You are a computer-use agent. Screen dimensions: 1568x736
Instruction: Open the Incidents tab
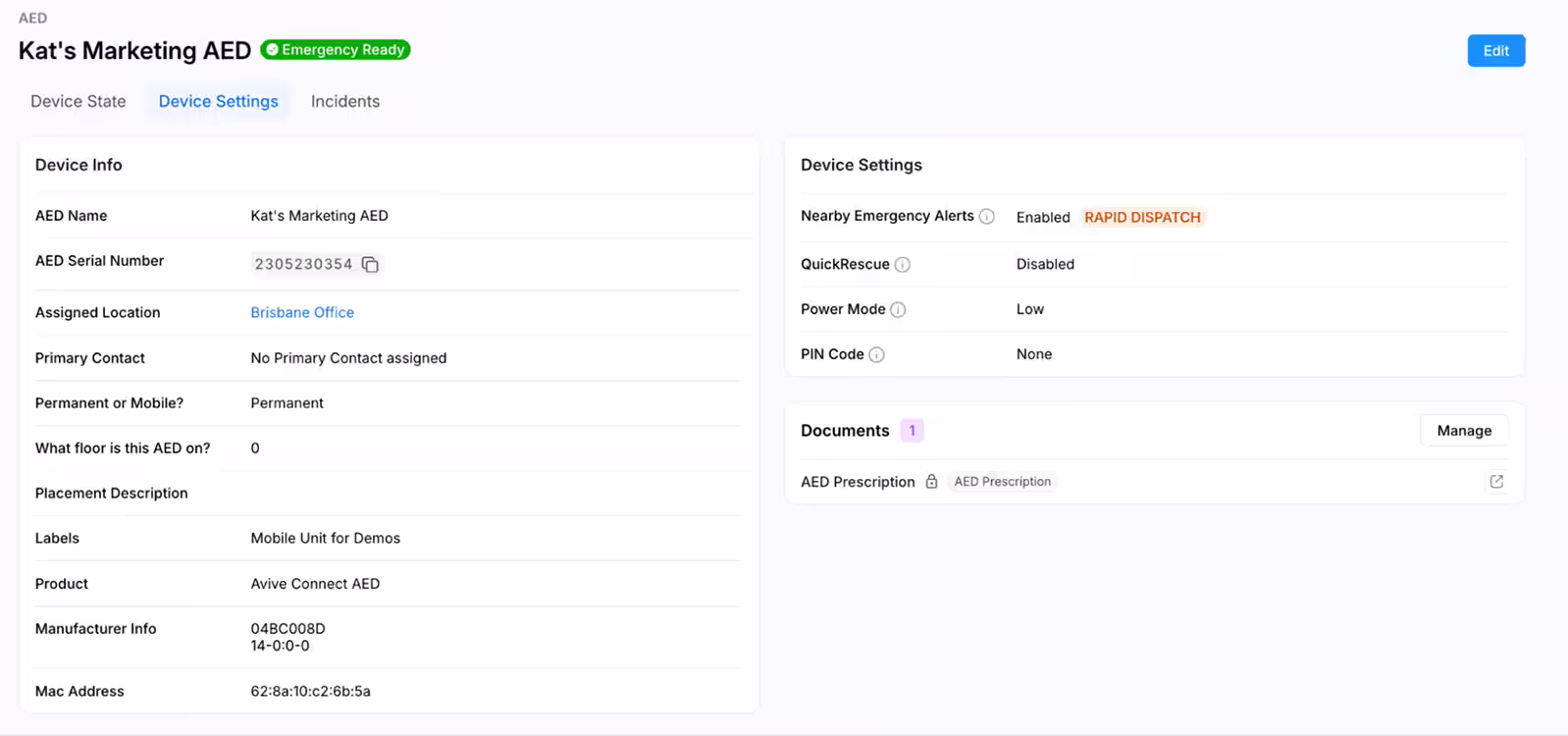point(345,101)
